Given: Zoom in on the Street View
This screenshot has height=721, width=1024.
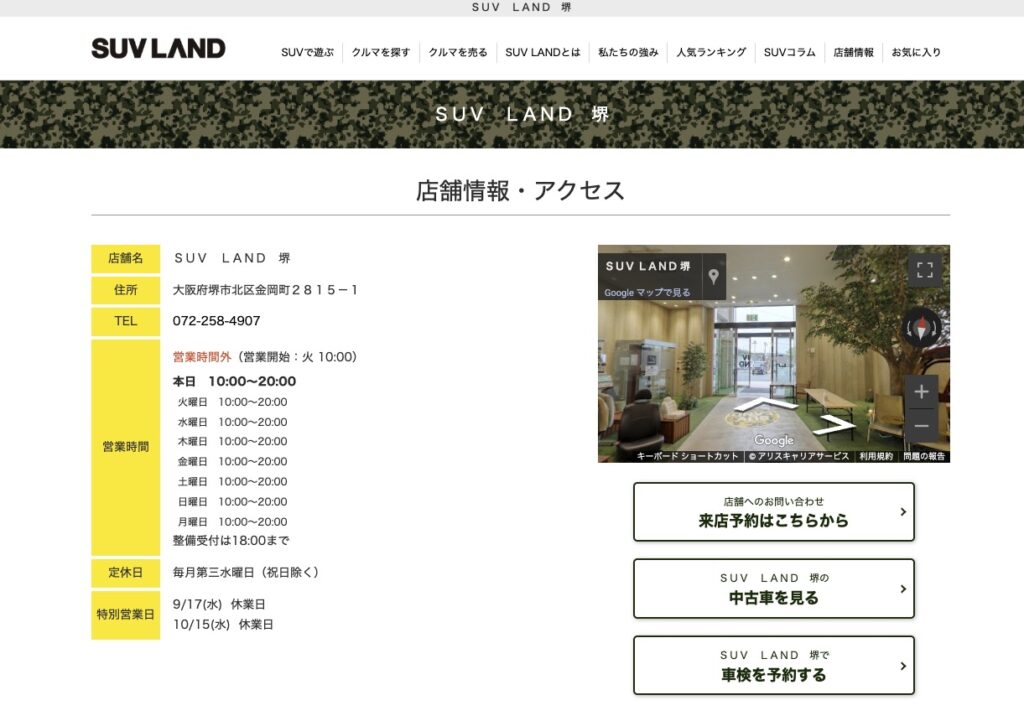Looking at the screenshot, I should tap(921, 392).
